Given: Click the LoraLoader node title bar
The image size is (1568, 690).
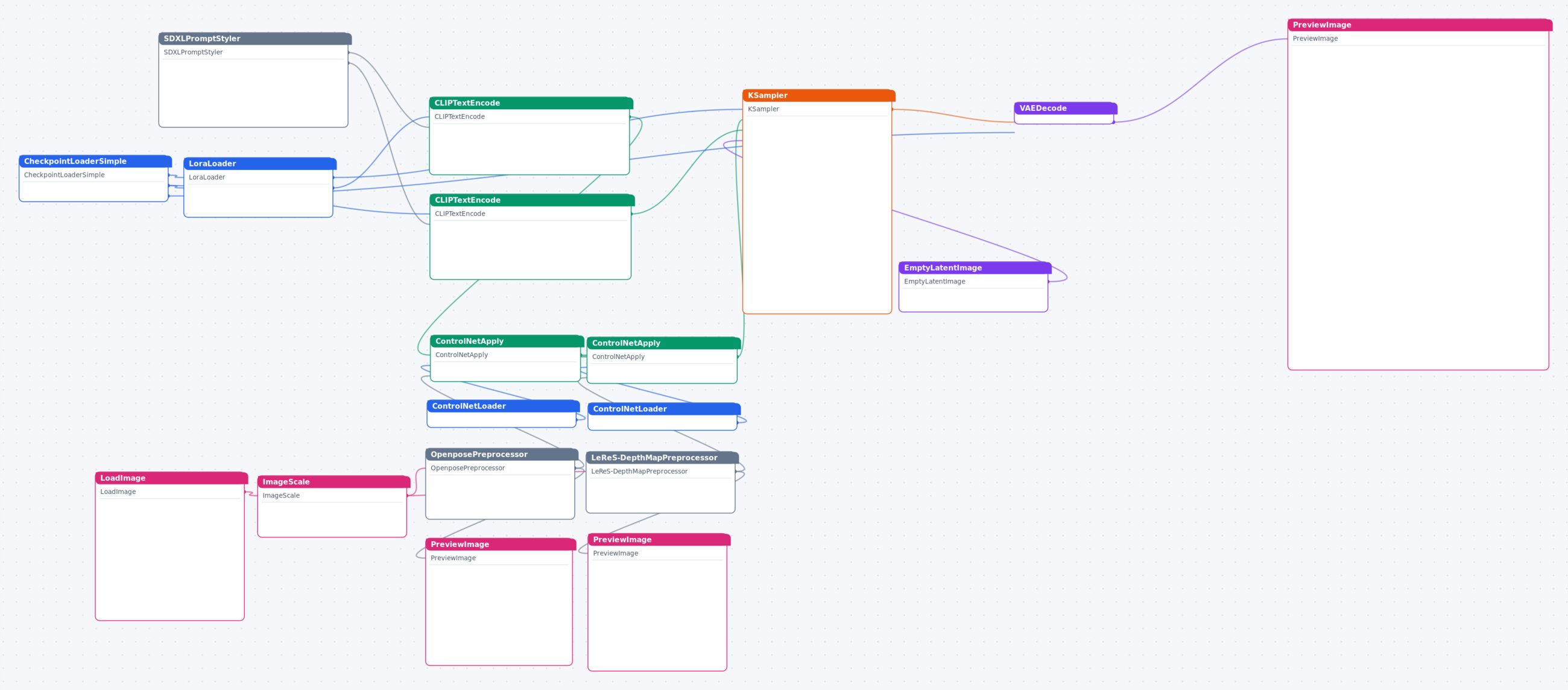Looking at the screenshot, I should [260, 163].
